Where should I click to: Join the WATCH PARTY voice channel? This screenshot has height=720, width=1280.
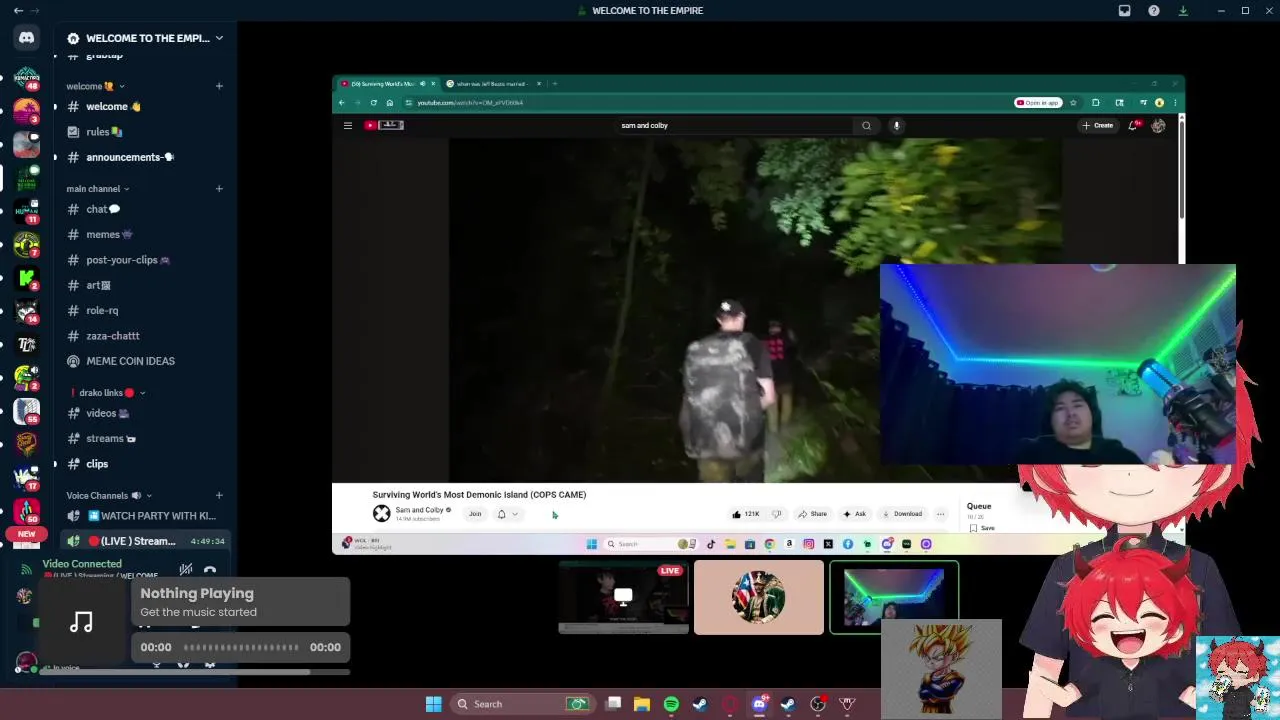tap(145, 516)
